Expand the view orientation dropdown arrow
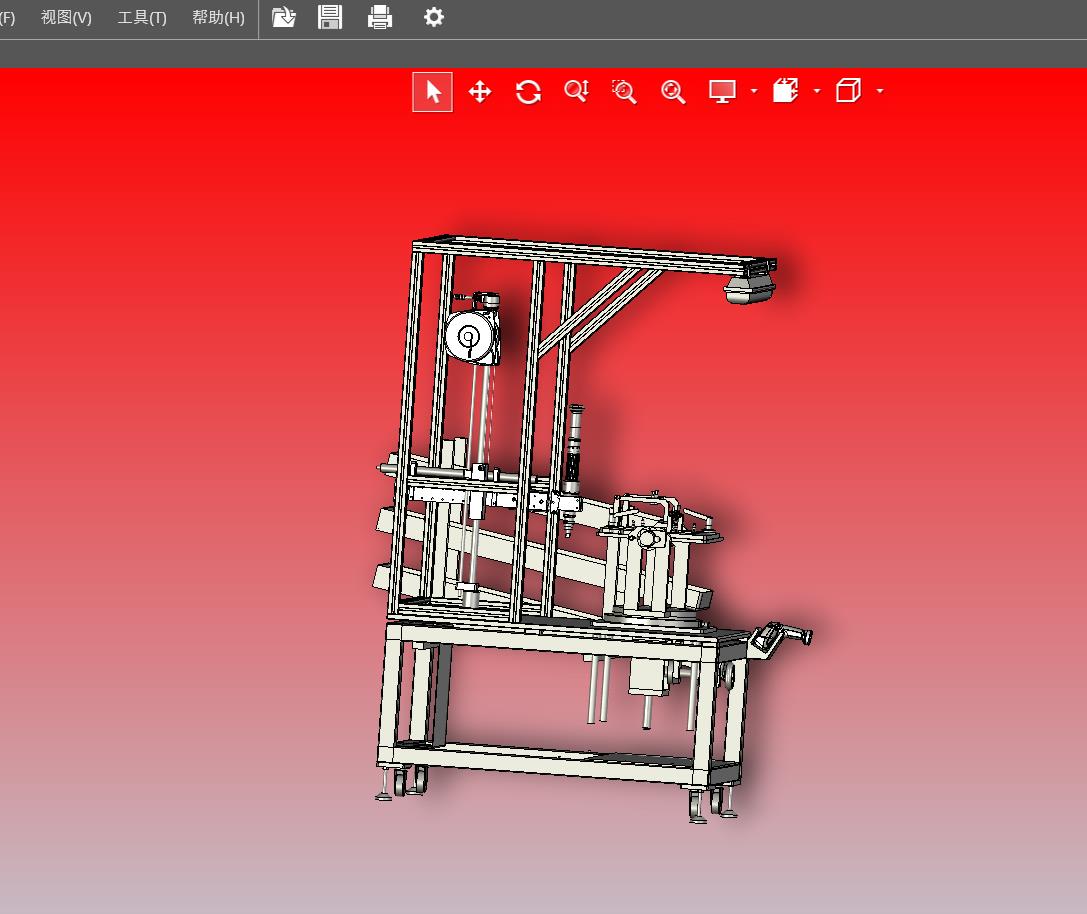 coord(880,91)
